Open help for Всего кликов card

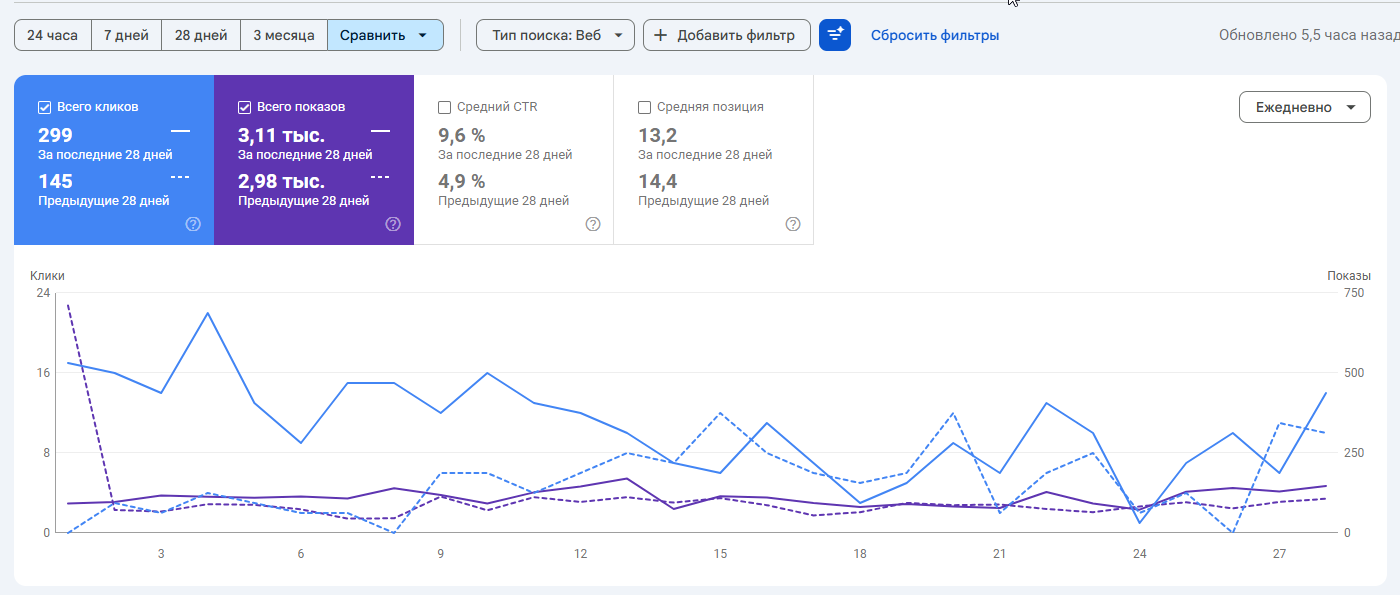pos(193,224)
